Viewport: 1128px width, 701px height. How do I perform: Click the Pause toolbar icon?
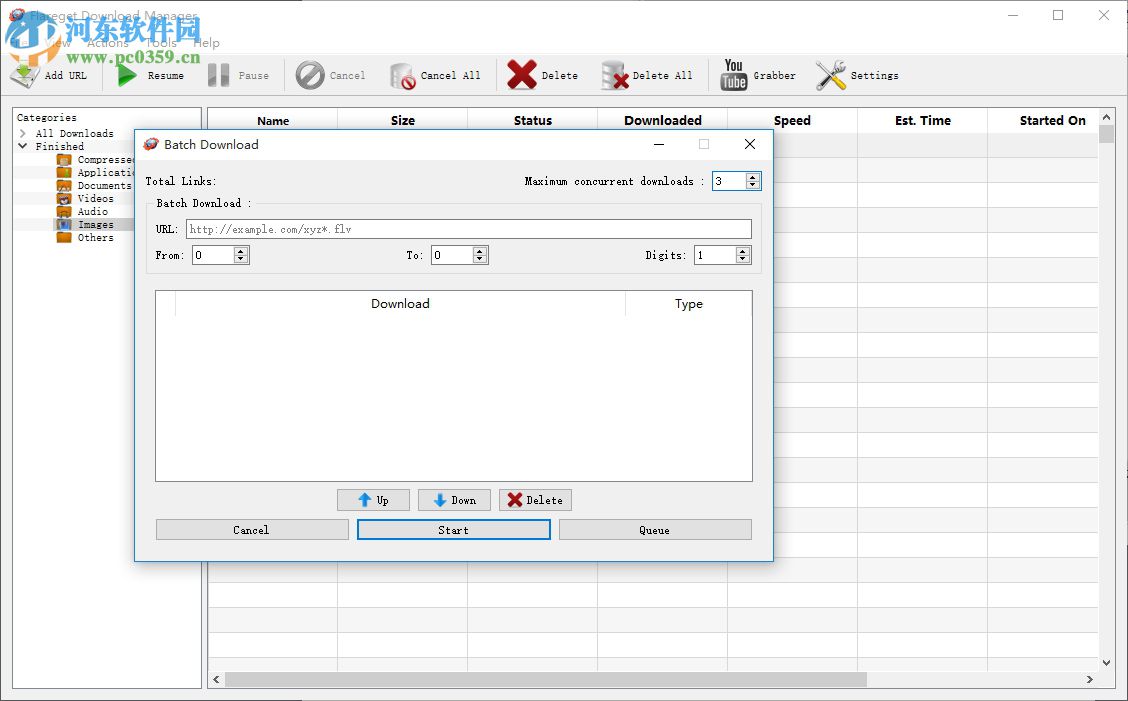point(218,75)
